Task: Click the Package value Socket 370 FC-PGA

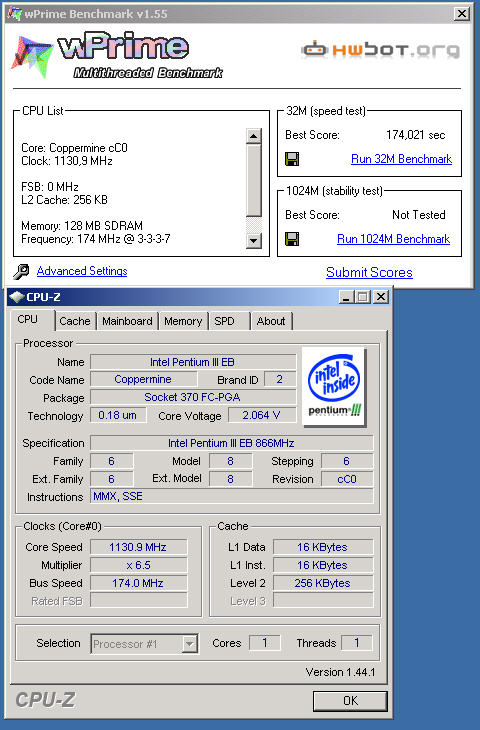Action: (193, 397)
